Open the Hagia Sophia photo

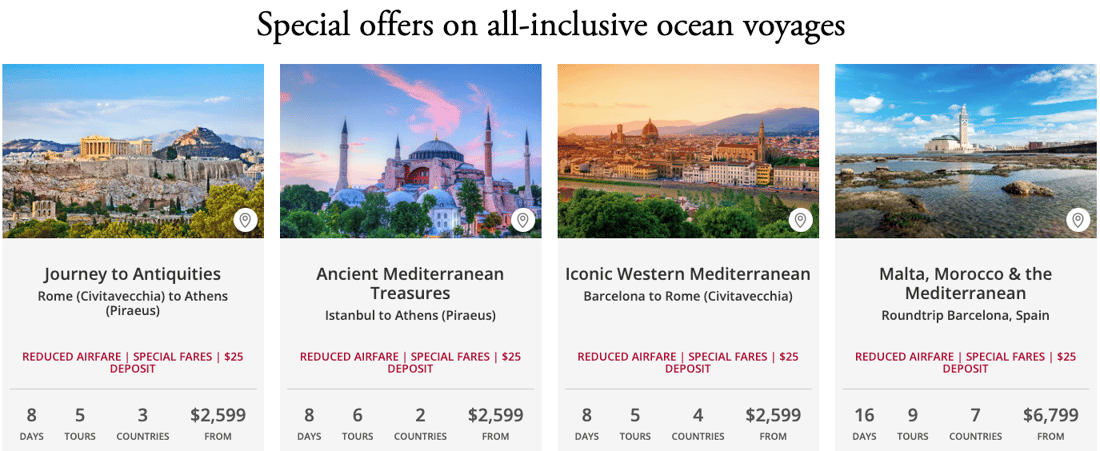coord(410,151)
